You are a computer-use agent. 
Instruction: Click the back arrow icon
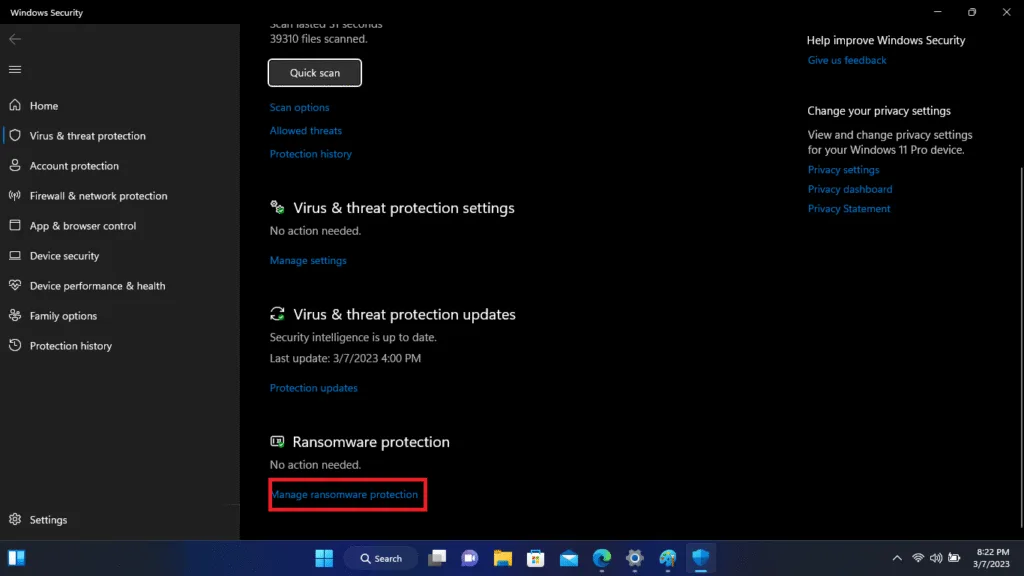(x=15, y=39)
